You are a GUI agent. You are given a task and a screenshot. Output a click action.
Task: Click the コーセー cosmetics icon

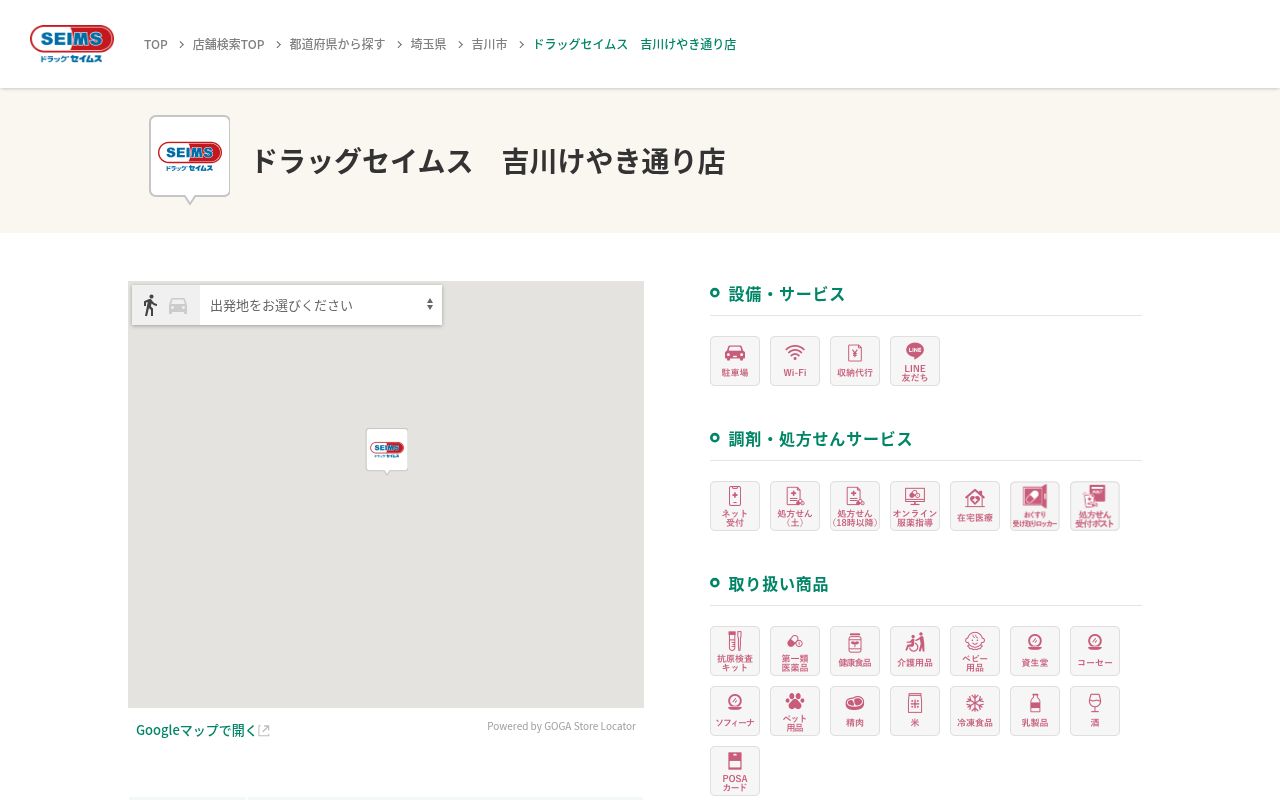click(x=1095, y=651)
